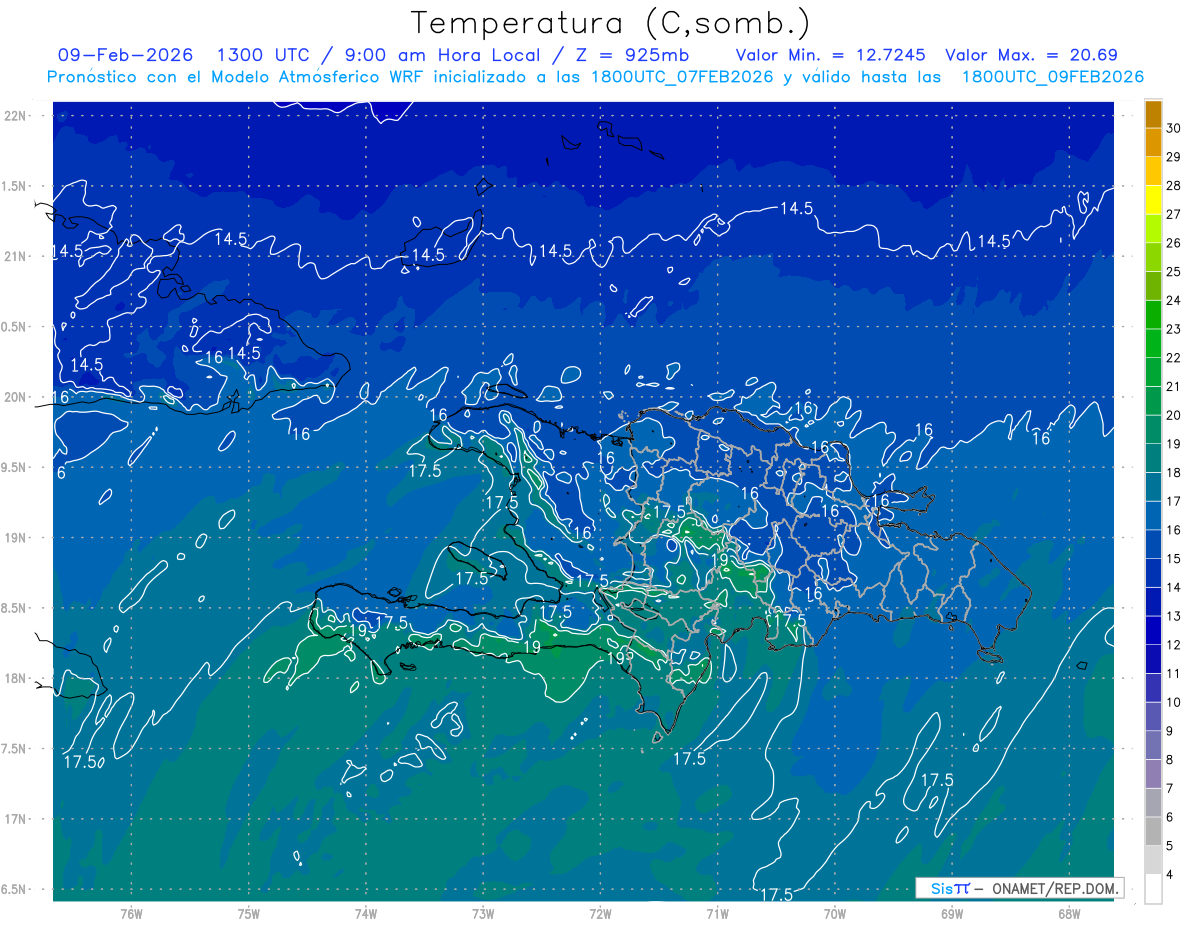Click the 25 label on the color scale
Viewport: 1200px width, 927px height.
pos(1173,271)
